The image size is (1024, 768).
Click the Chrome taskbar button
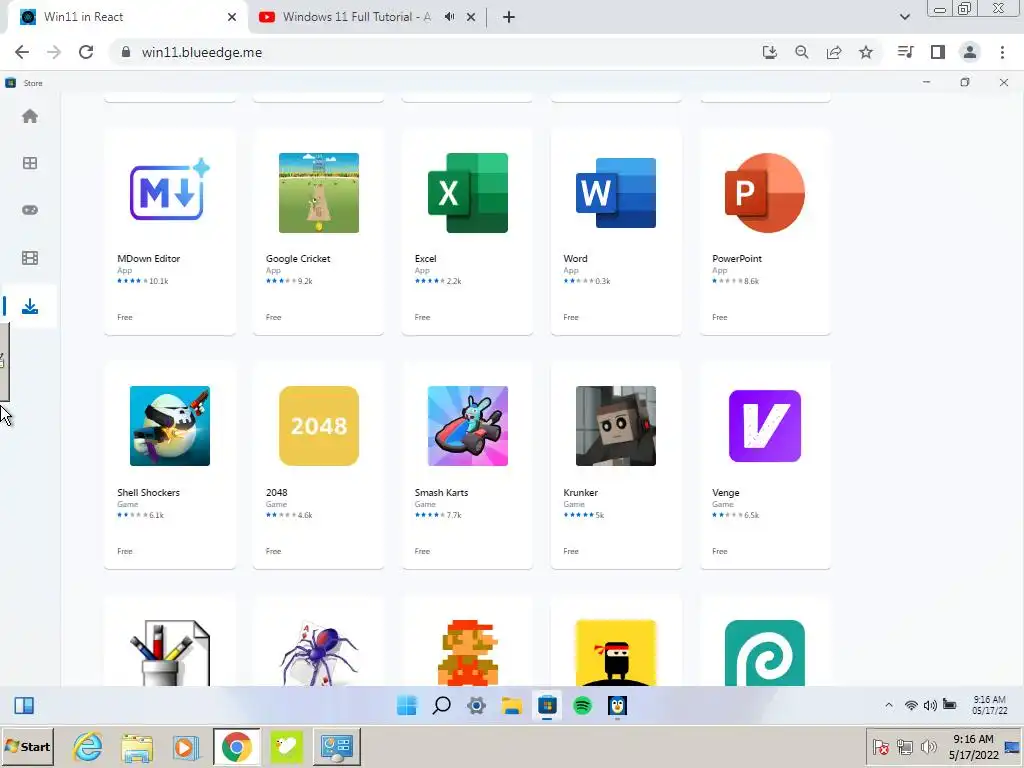[236, 746]
